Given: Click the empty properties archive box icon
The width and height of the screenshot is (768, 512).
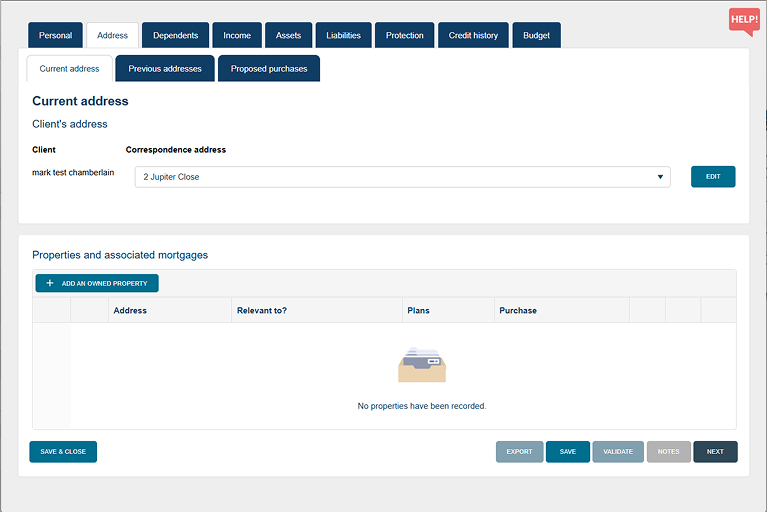Looking at the screenshot, I should coord(421,365).
